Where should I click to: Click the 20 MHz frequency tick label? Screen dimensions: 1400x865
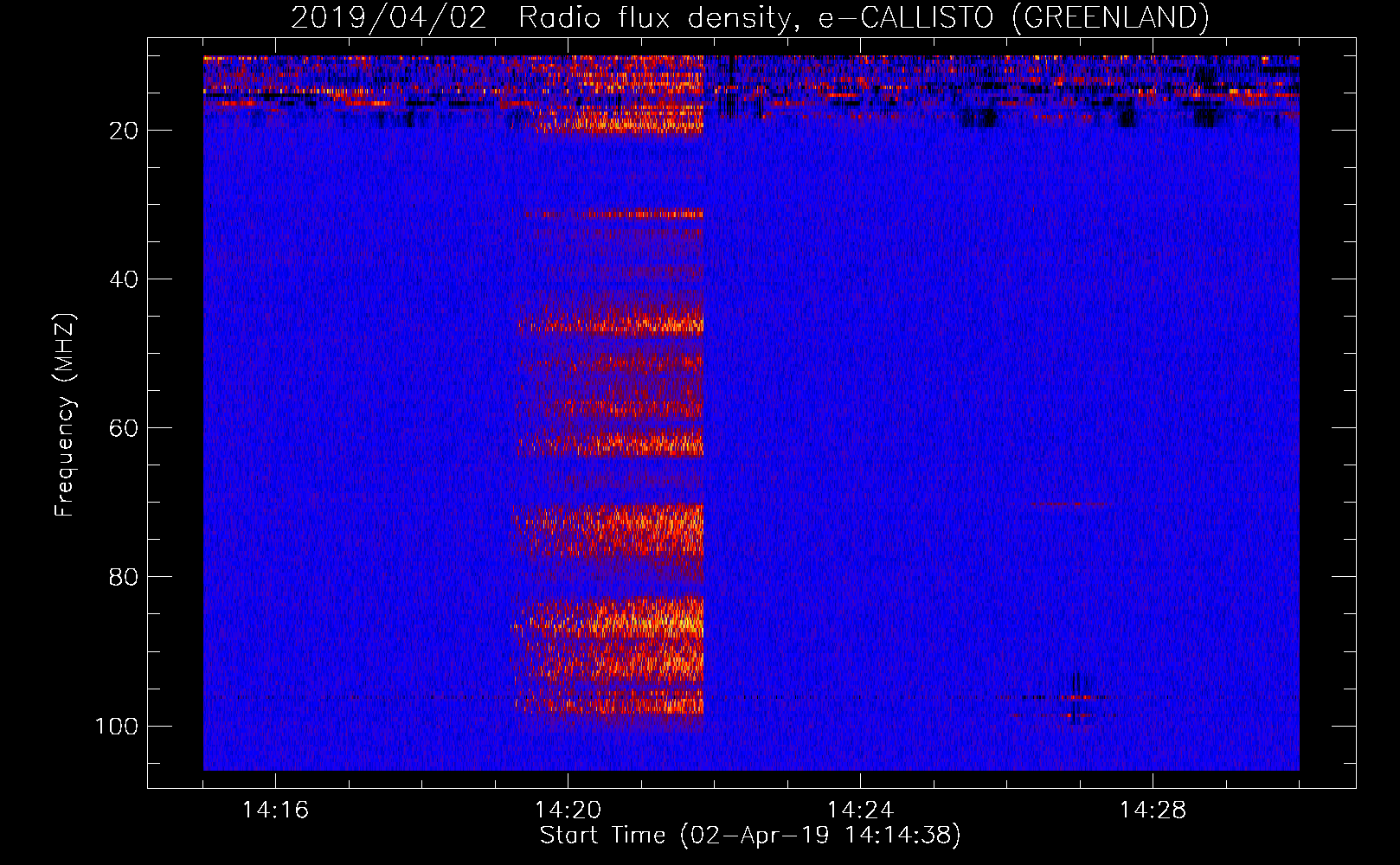pos(124,131)
